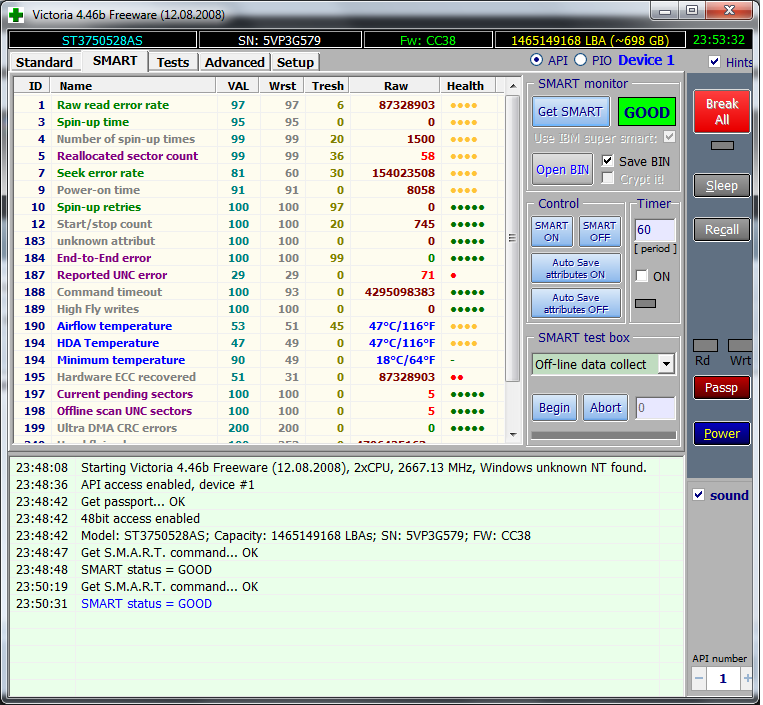This screenshot has width=763, height=705.
Task: Toggle the Crypt it! checkbox
Action: pos(607,178)
